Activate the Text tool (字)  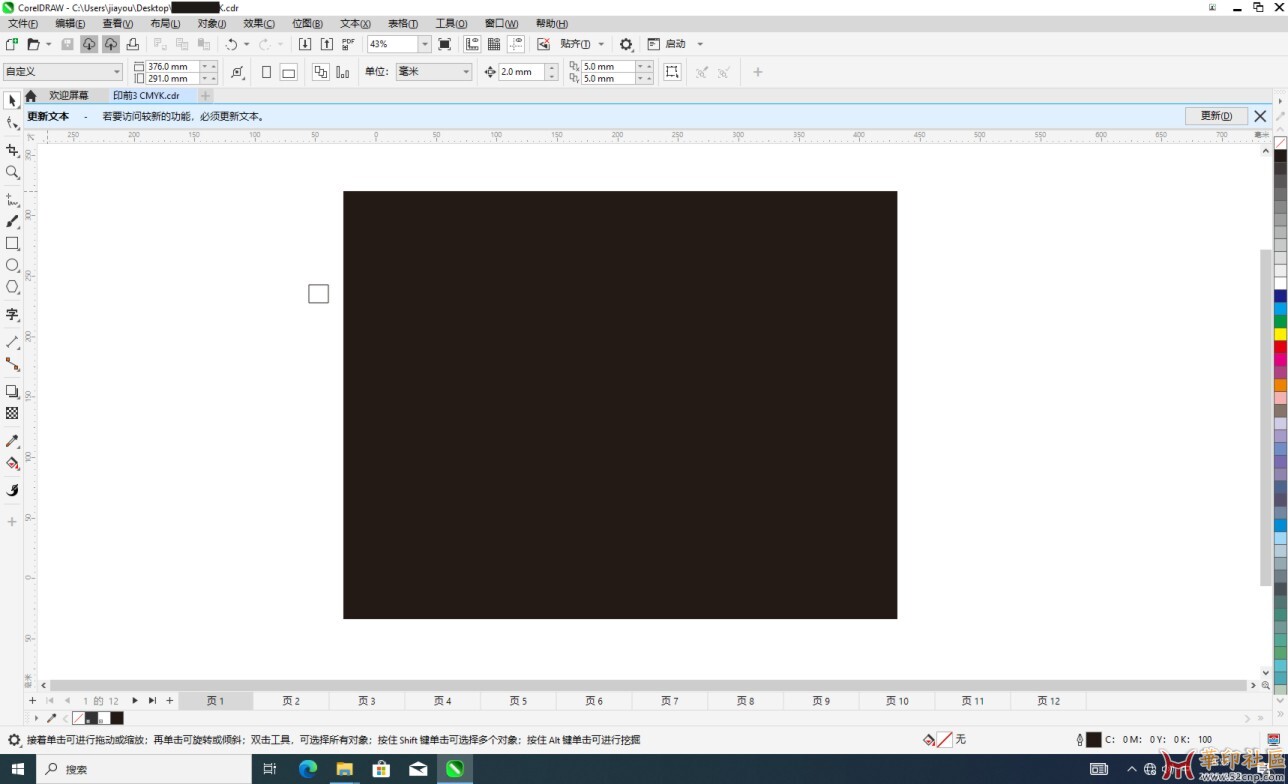click(12, 315)
